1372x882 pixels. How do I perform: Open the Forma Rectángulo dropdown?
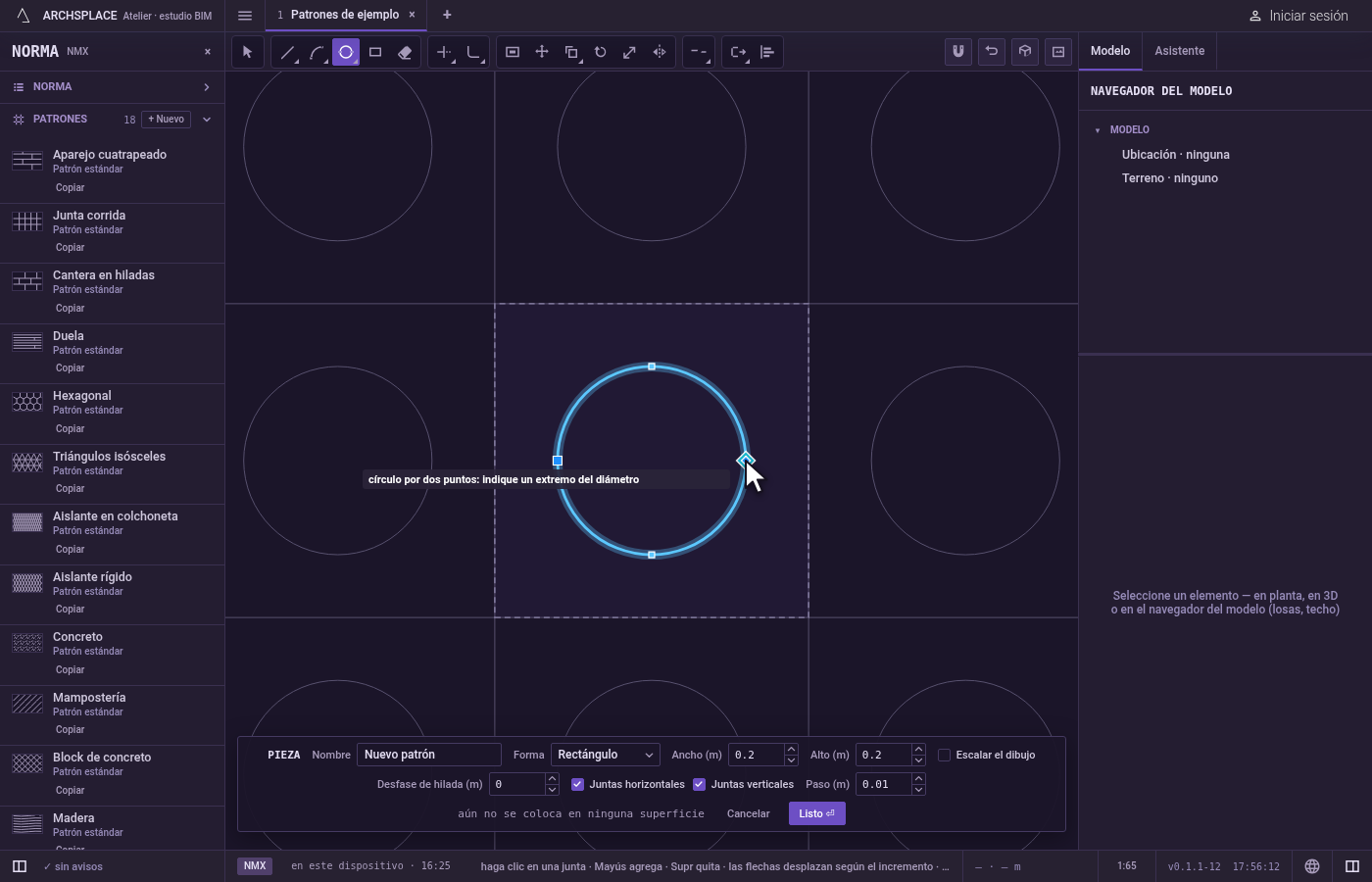click(x=605, y=755)
